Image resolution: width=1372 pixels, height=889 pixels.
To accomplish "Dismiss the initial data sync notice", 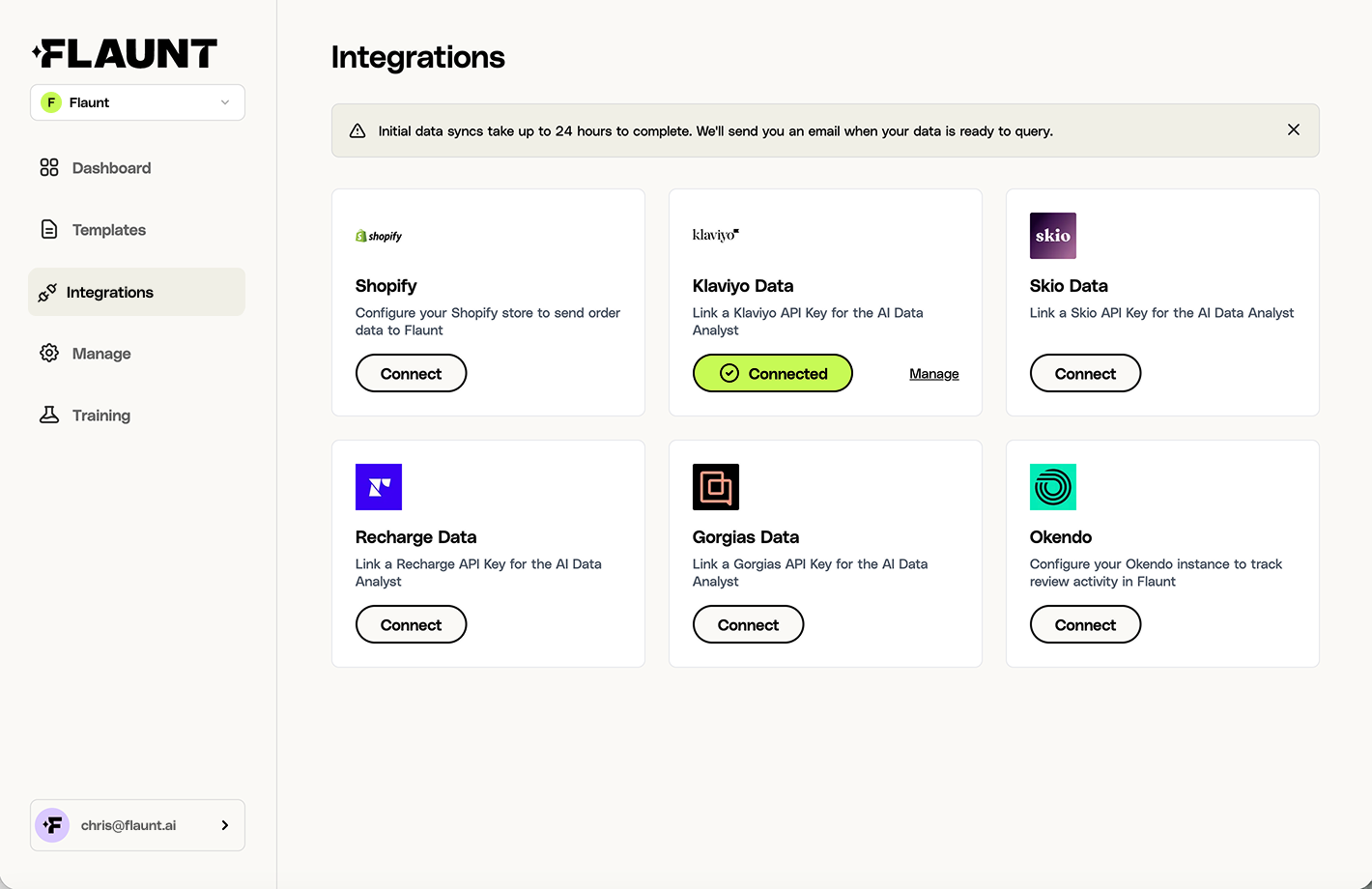I will (x=1293, y=129).
